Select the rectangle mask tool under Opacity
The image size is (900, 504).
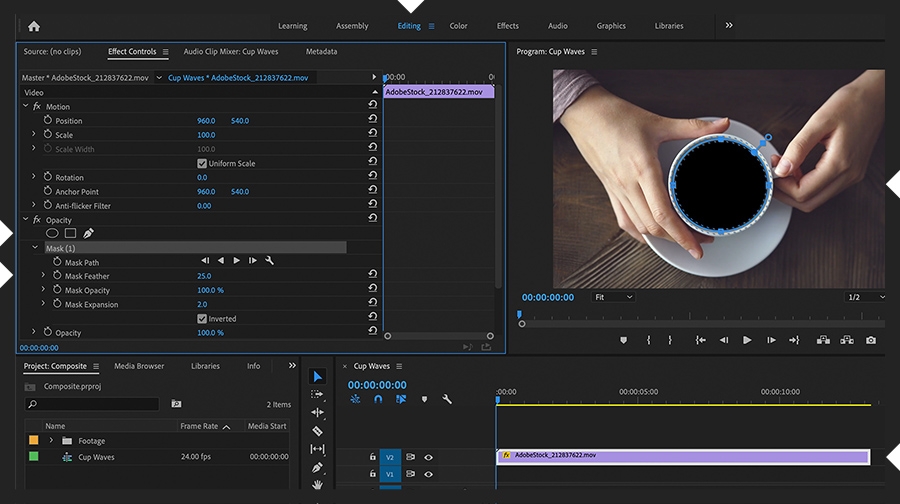[70, 233]
